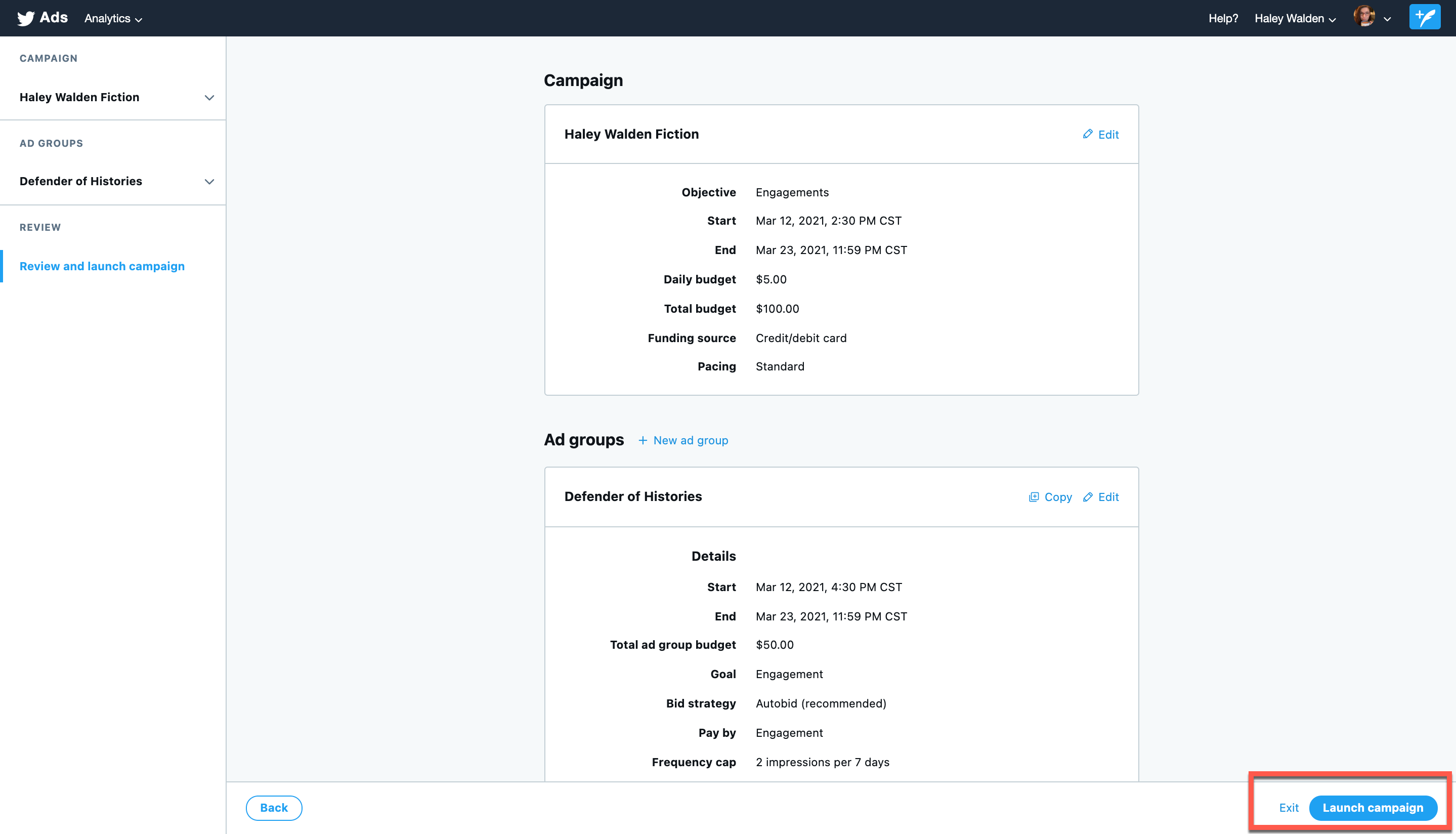This screenshot has height=834, width=1456.
Task: Click the compose tweet feather icon
Action: 1424,18
